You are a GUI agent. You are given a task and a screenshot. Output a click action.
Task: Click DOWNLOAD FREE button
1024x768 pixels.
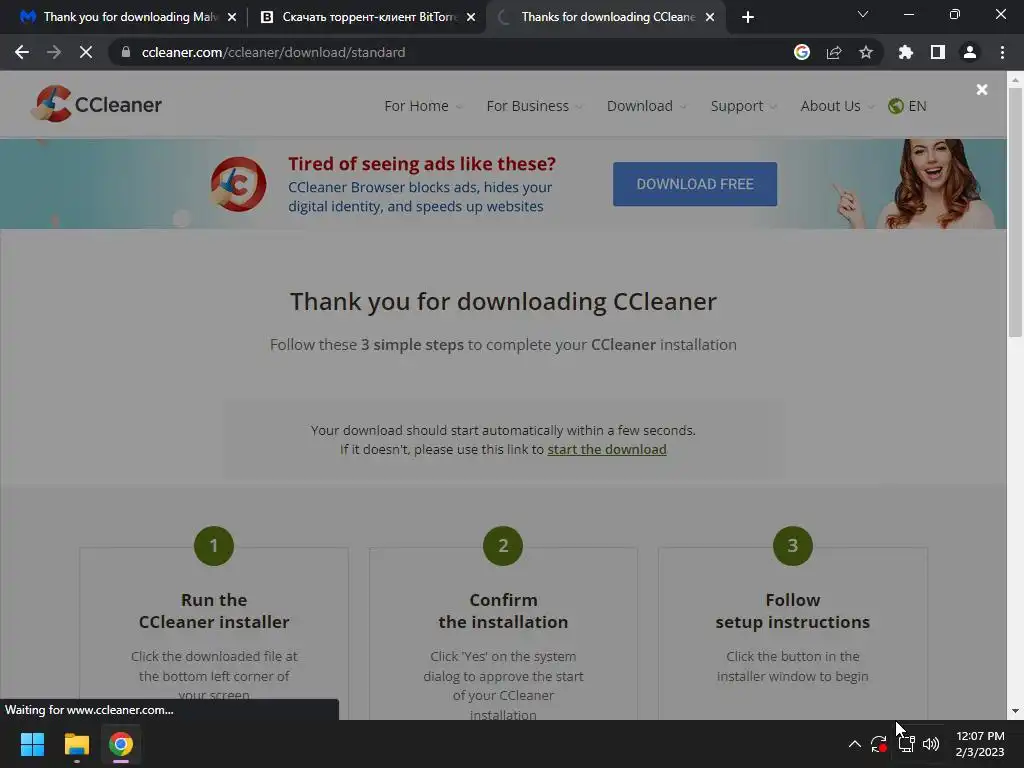pos(695,184)
